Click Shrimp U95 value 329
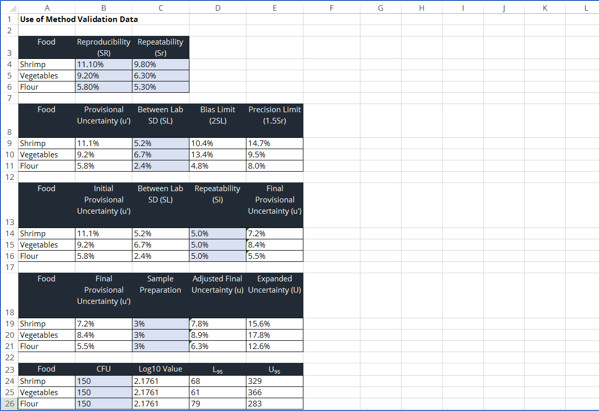Screen dimensions: 599x411 [x=275, y=381]
